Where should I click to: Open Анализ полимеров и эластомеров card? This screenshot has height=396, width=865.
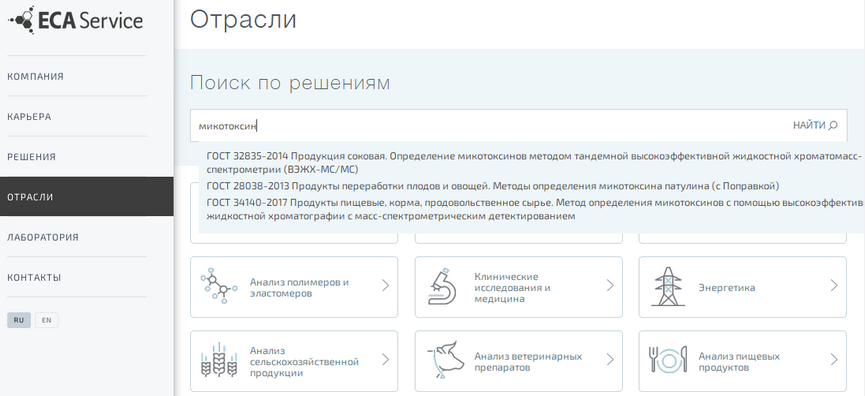(294, 287)
